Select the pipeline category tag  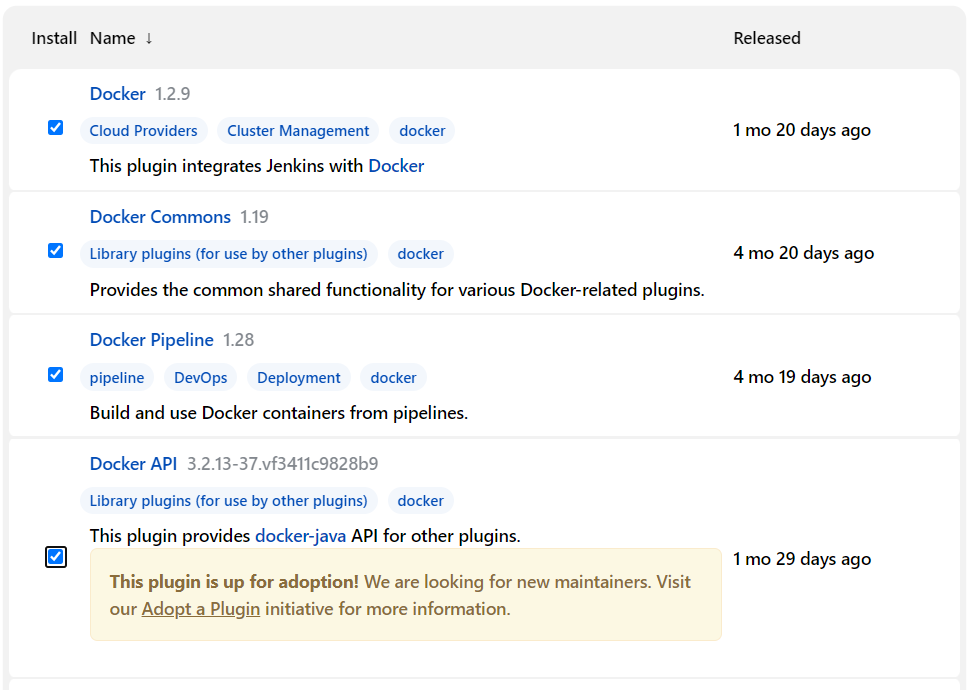pyautogui.click(x=117, y=378)
